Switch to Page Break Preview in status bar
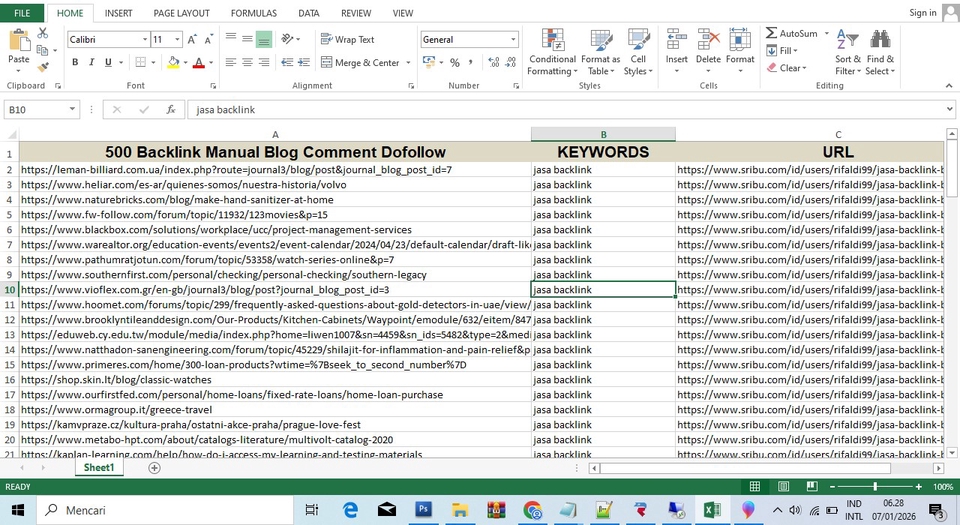The height and width of the screenshot is (525, 960). coord(812,486)
